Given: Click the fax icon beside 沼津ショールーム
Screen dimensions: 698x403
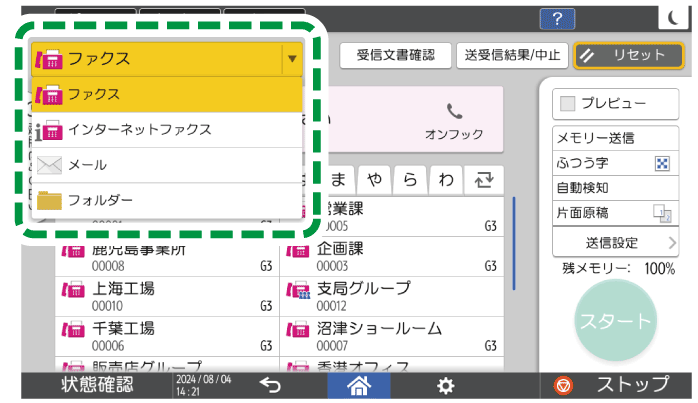Looking at the screenshot, I should pyautogui.click(x=298, y=330).
